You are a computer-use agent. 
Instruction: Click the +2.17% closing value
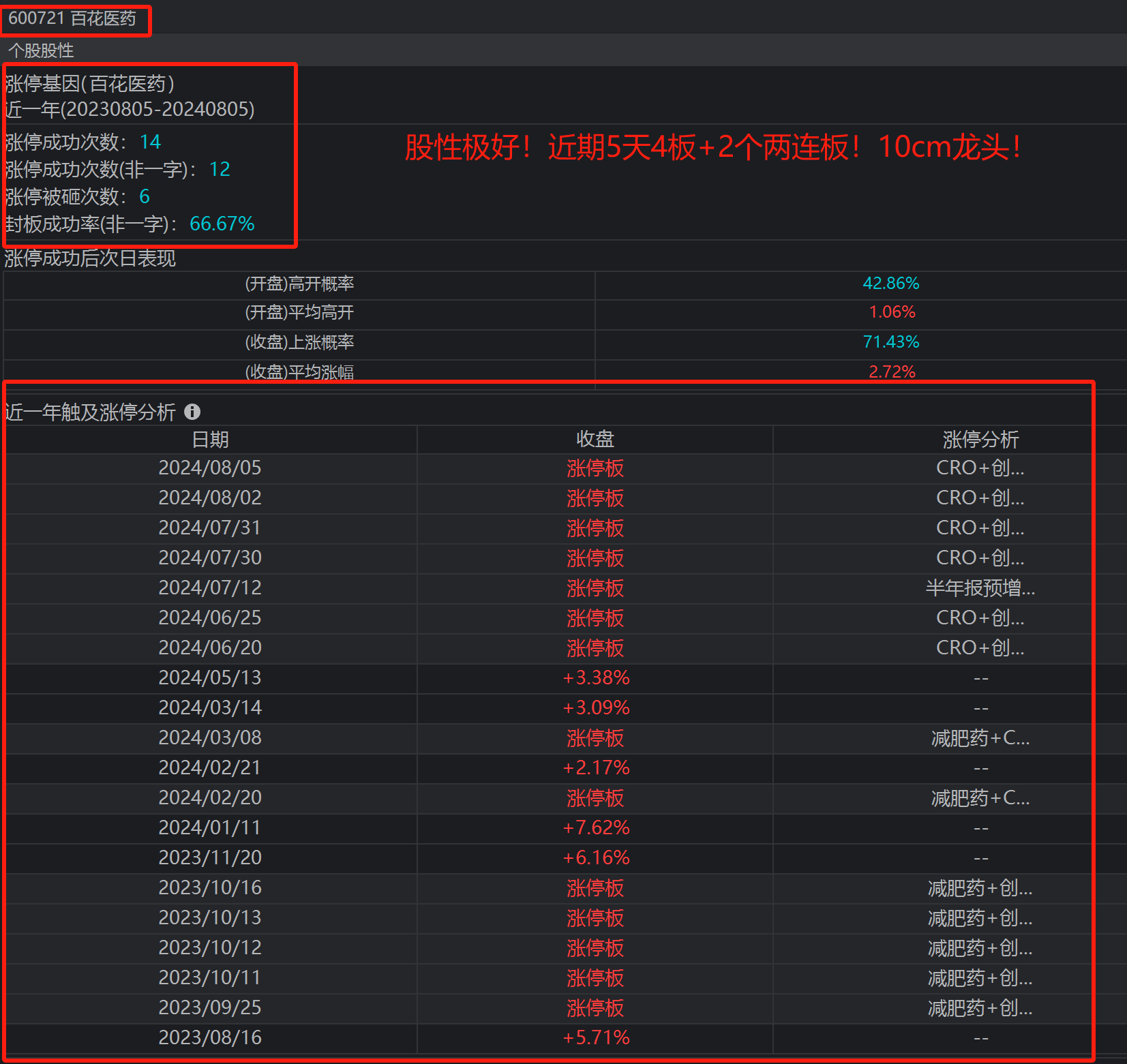click(x=596, y=767)
